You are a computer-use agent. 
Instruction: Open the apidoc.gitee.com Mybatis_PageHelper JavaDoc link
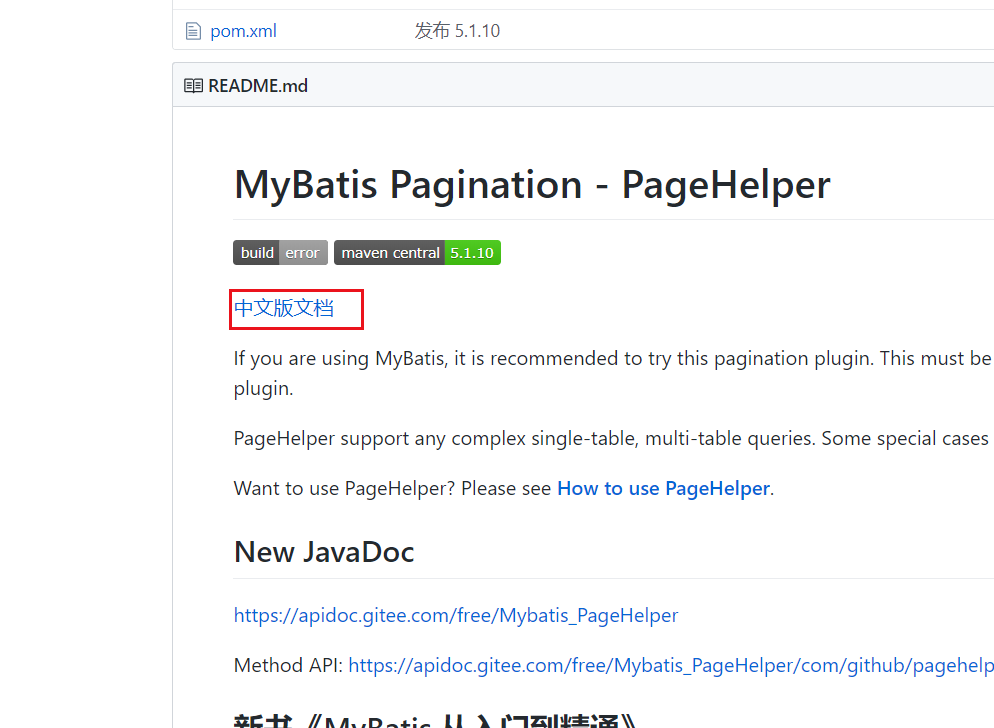[x=456, y=615]
